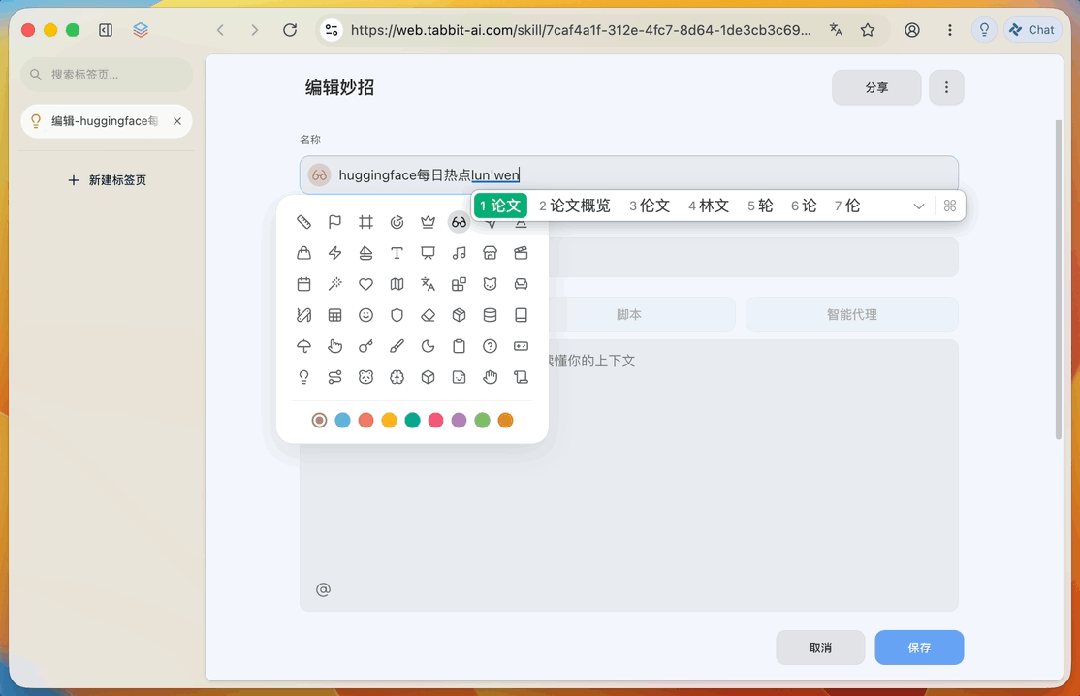Image resolution: width=1080 pixels, height=696 pixels.
Task: Choose candidate 4 林文
Action: coord(708,205)
